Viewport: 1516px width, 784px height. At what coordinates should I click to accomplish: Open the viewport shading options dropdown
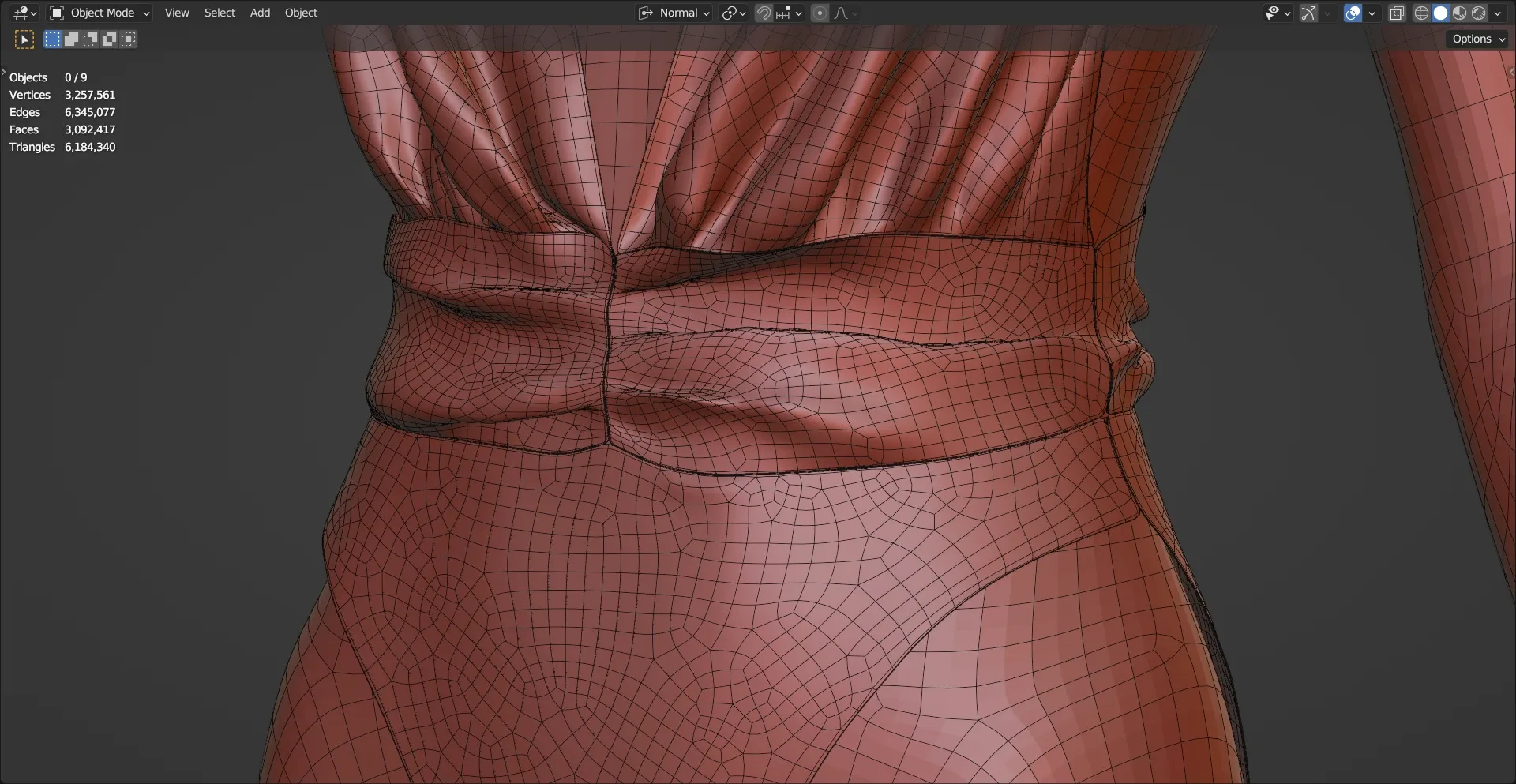tap(1497, 13)
